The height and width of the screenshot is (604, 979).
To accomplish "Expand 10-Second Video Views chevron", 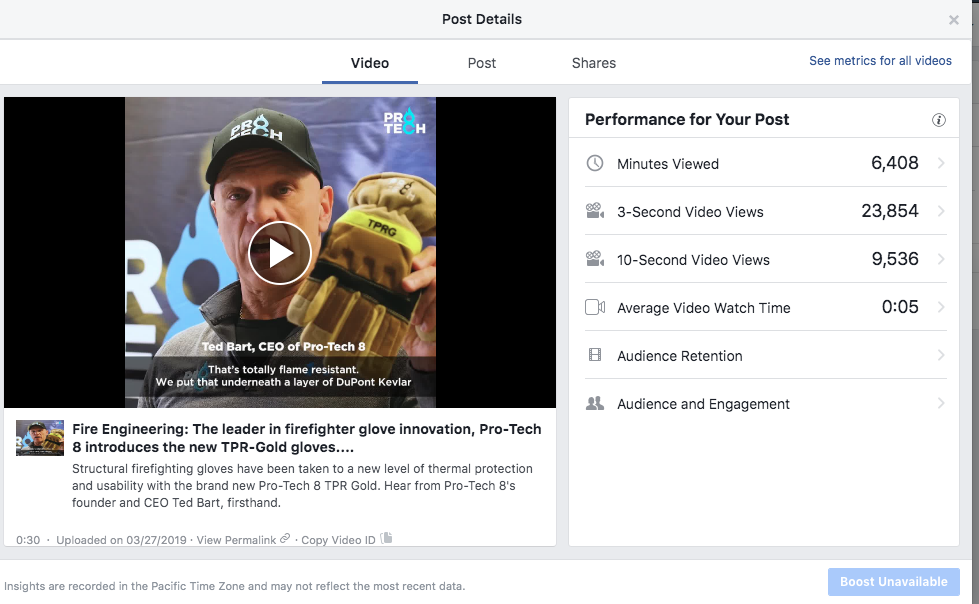I will [x=941, y=259].
